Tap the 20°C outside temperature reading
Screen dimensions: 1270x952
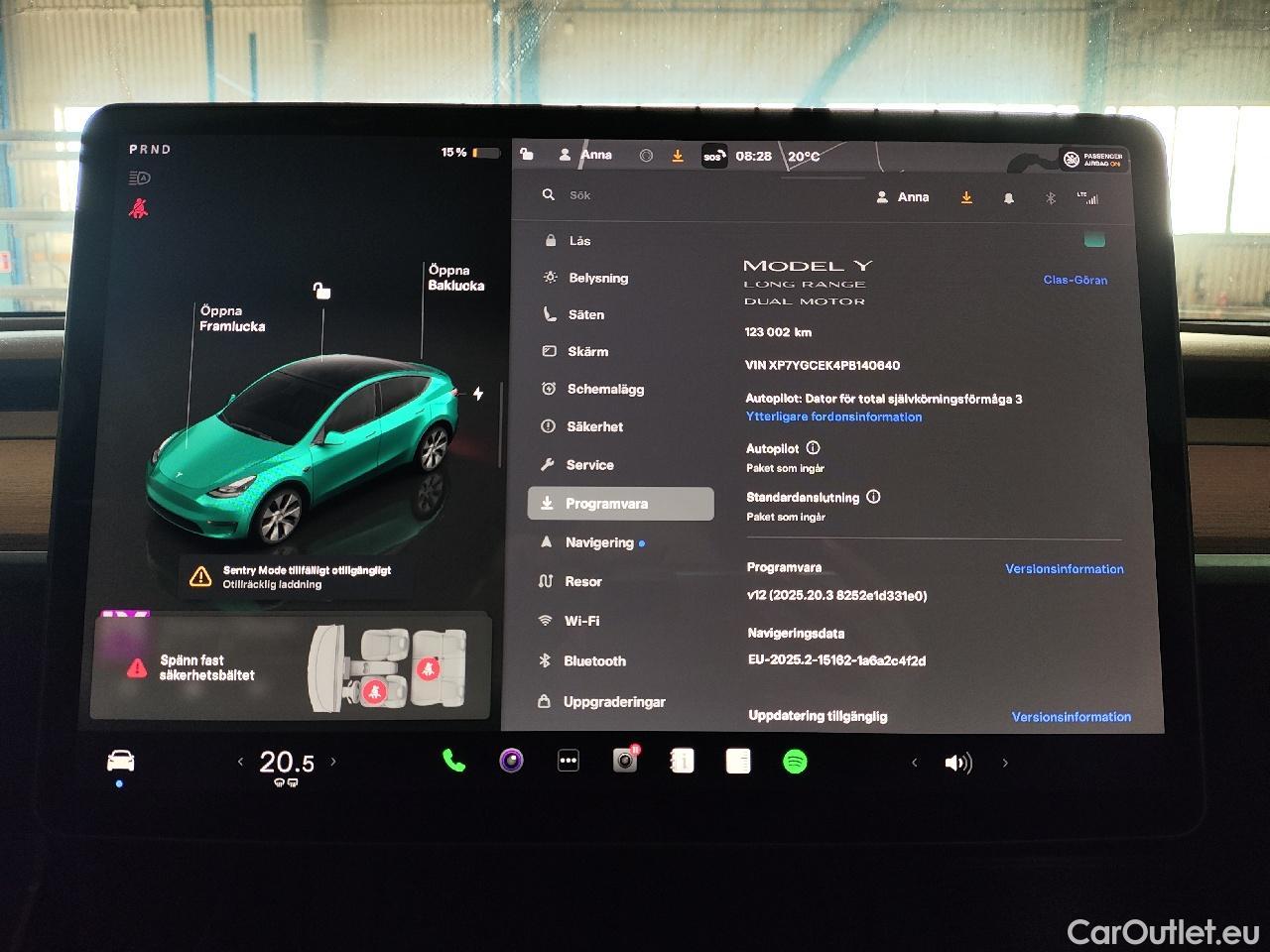(804, 157)
